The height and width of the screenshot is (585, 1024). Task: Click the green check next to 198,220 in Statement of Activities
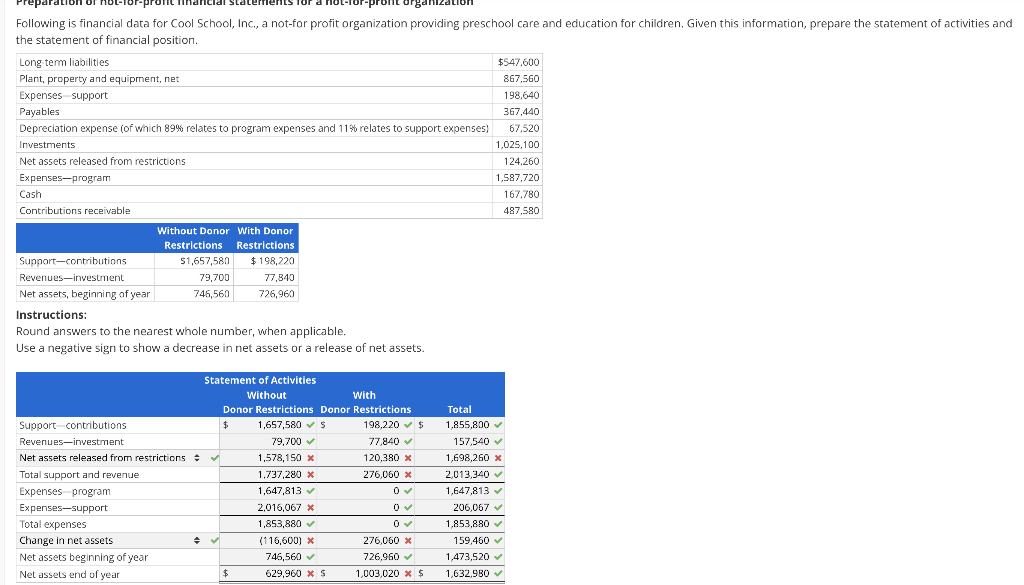(x=408, y=425)
